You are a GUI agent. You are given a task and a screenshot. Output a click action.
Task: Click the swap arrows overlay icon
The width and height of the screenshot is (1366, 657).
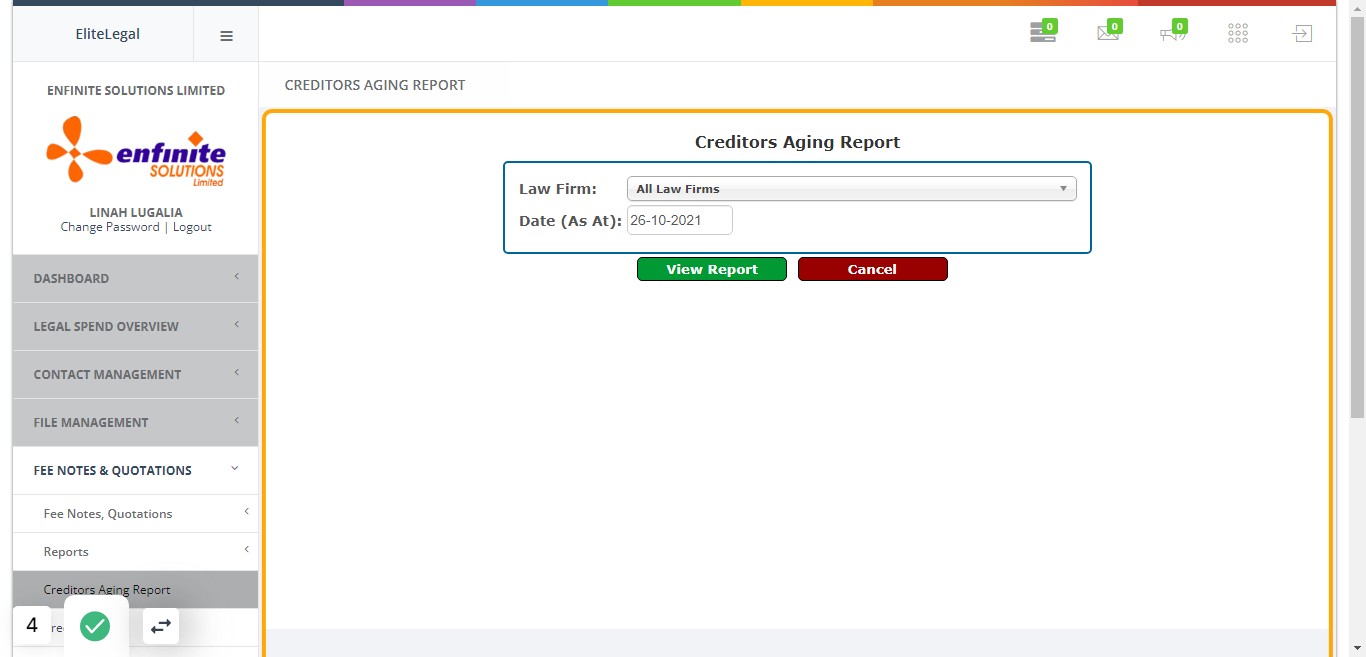161,626
